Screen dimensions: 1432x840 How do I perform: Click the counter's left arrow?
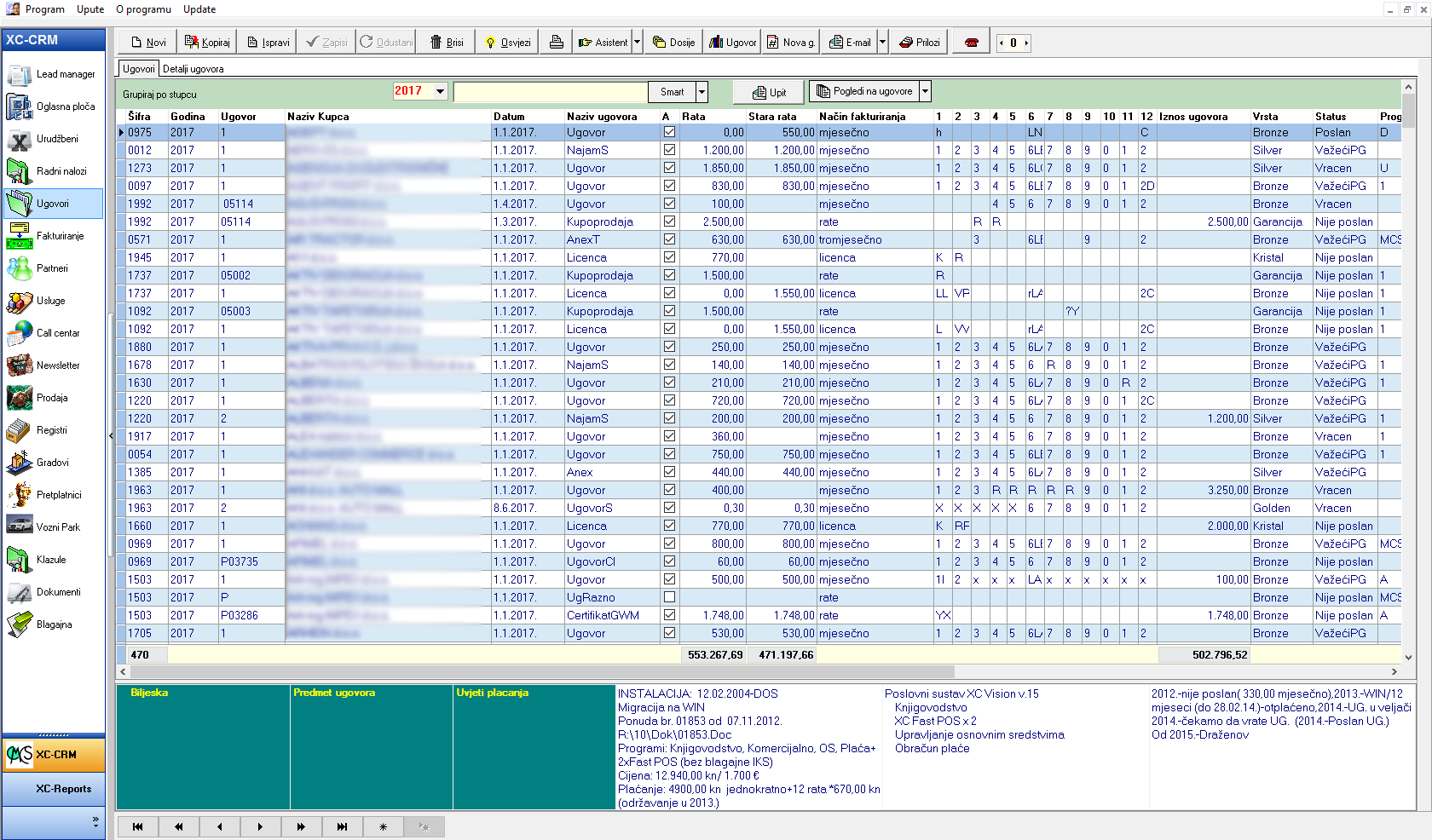[1002, 43]
